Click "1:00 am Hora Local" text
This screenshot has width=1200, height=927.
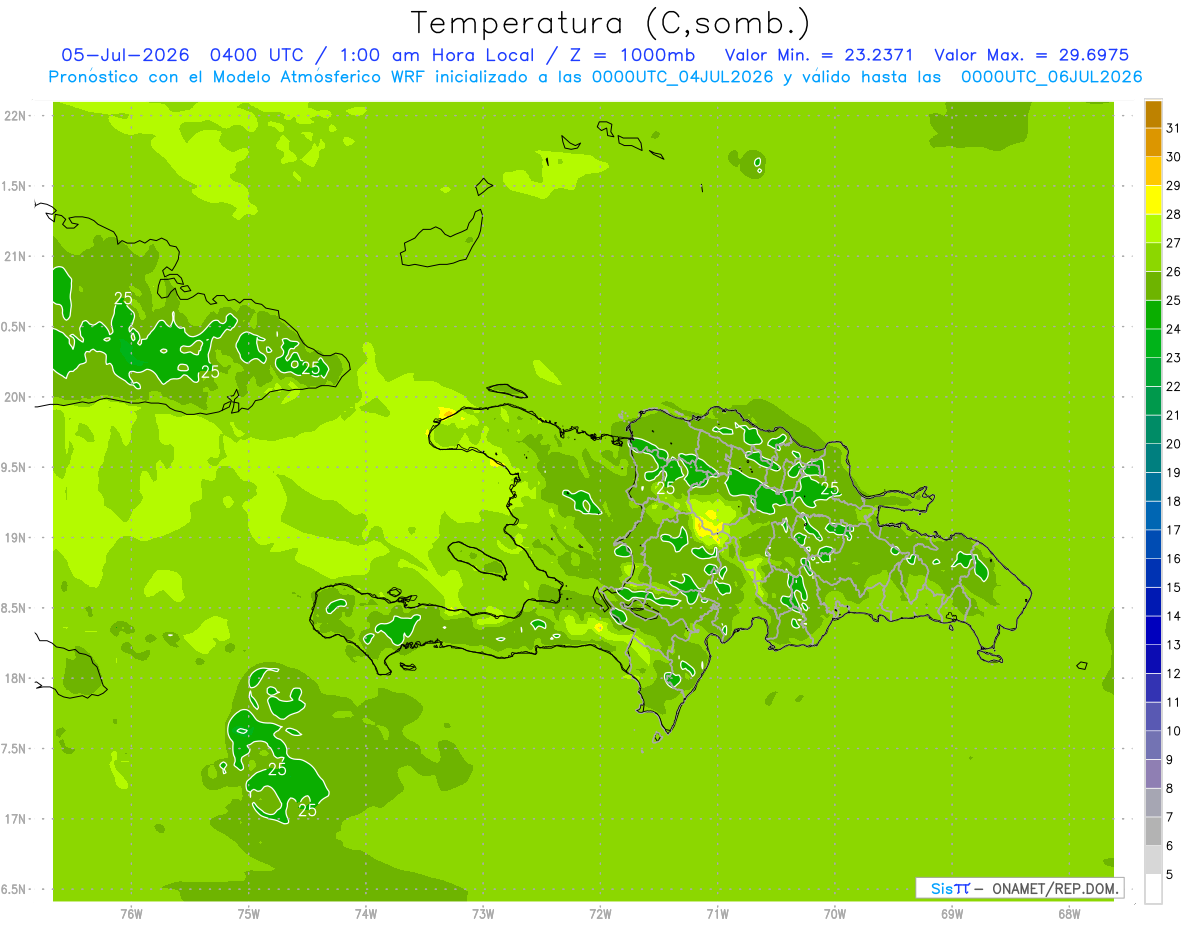tap(435, 55)
